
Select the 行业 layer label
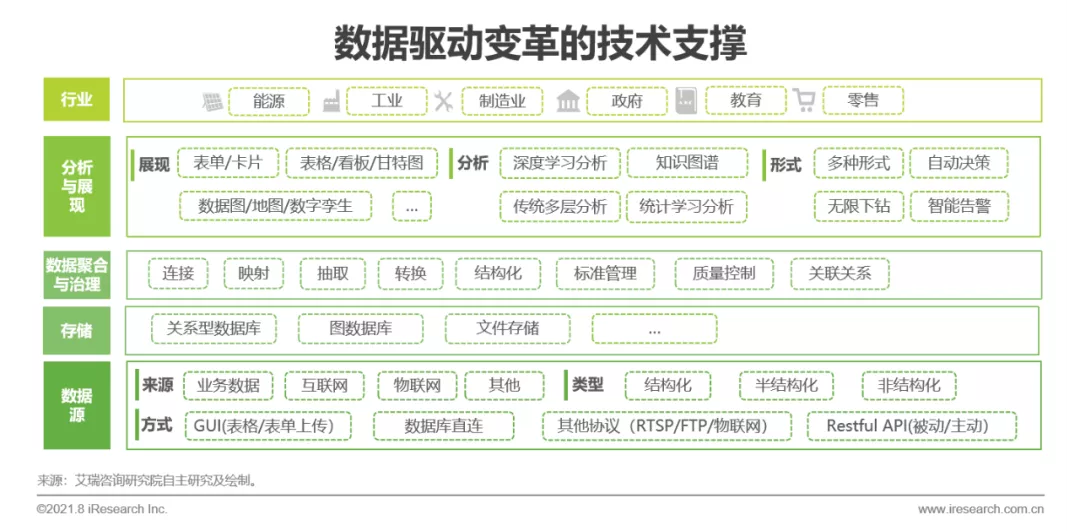(x=76, y=99)
